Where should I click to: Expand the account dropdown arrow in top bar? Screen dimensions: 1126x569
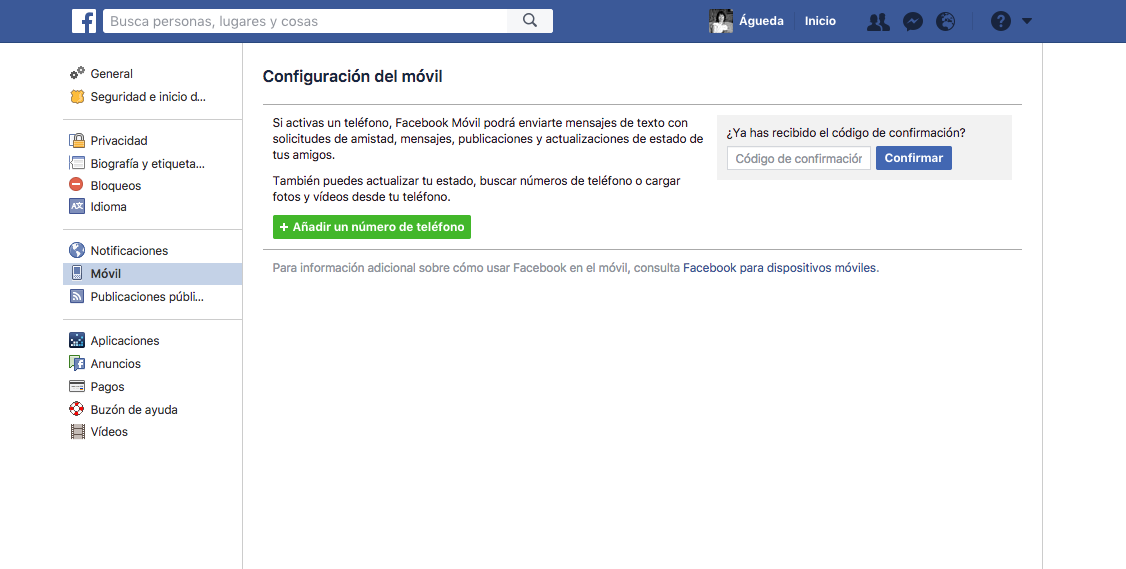(1027, 21)
